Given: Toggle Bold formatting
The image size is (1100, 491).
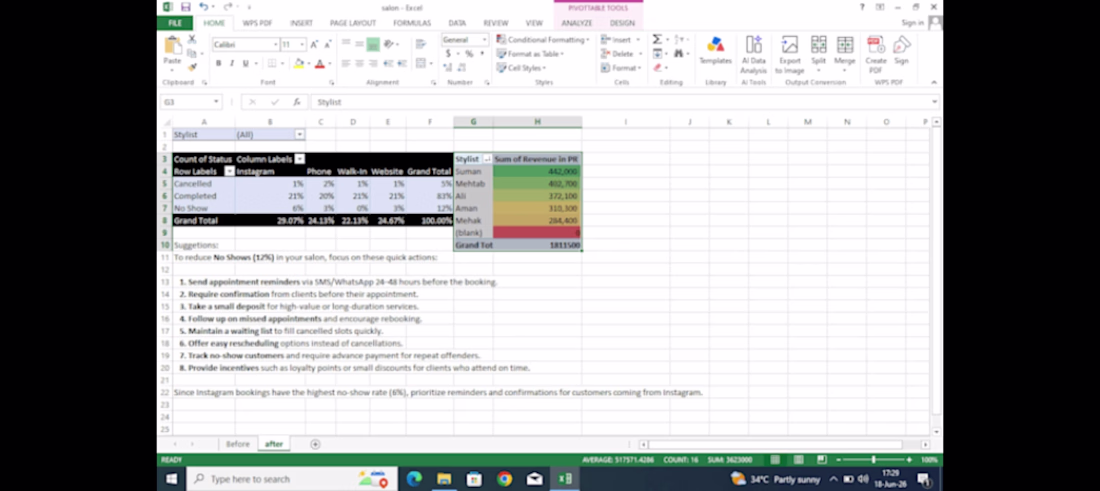Looking at the screenshot, I should [x=218, y=64].
